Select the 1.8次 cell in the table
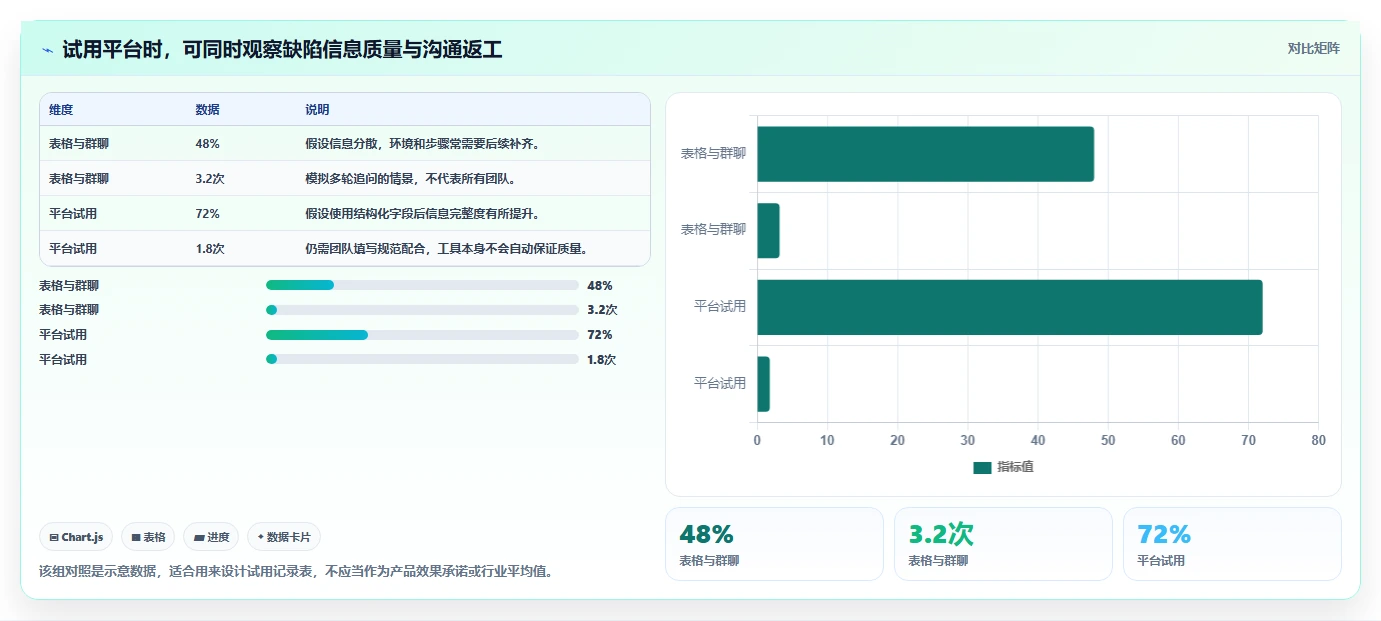The height and width of the screenshot is (621, 1381). 210,249
